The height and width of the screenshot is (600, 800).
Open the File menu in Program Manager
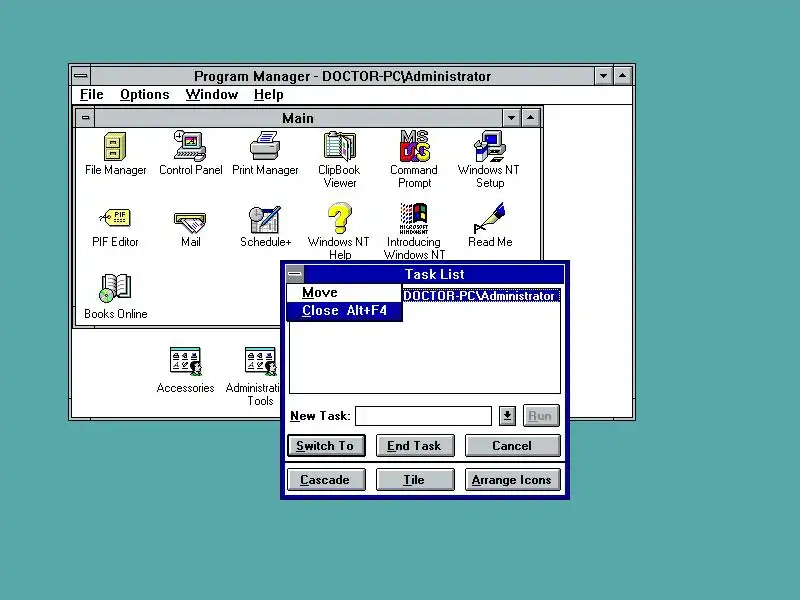91,94
